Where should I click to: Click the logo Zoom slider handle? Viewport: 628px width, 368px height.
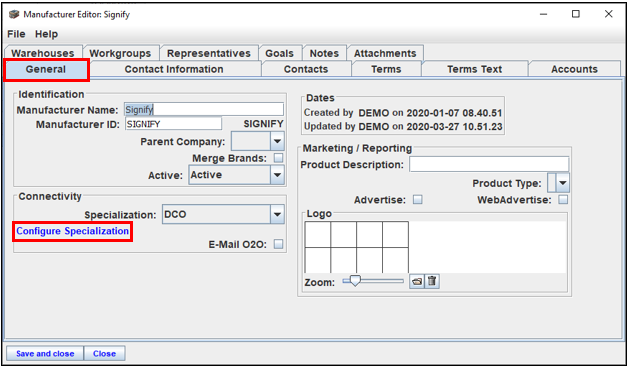pos(354,281)
